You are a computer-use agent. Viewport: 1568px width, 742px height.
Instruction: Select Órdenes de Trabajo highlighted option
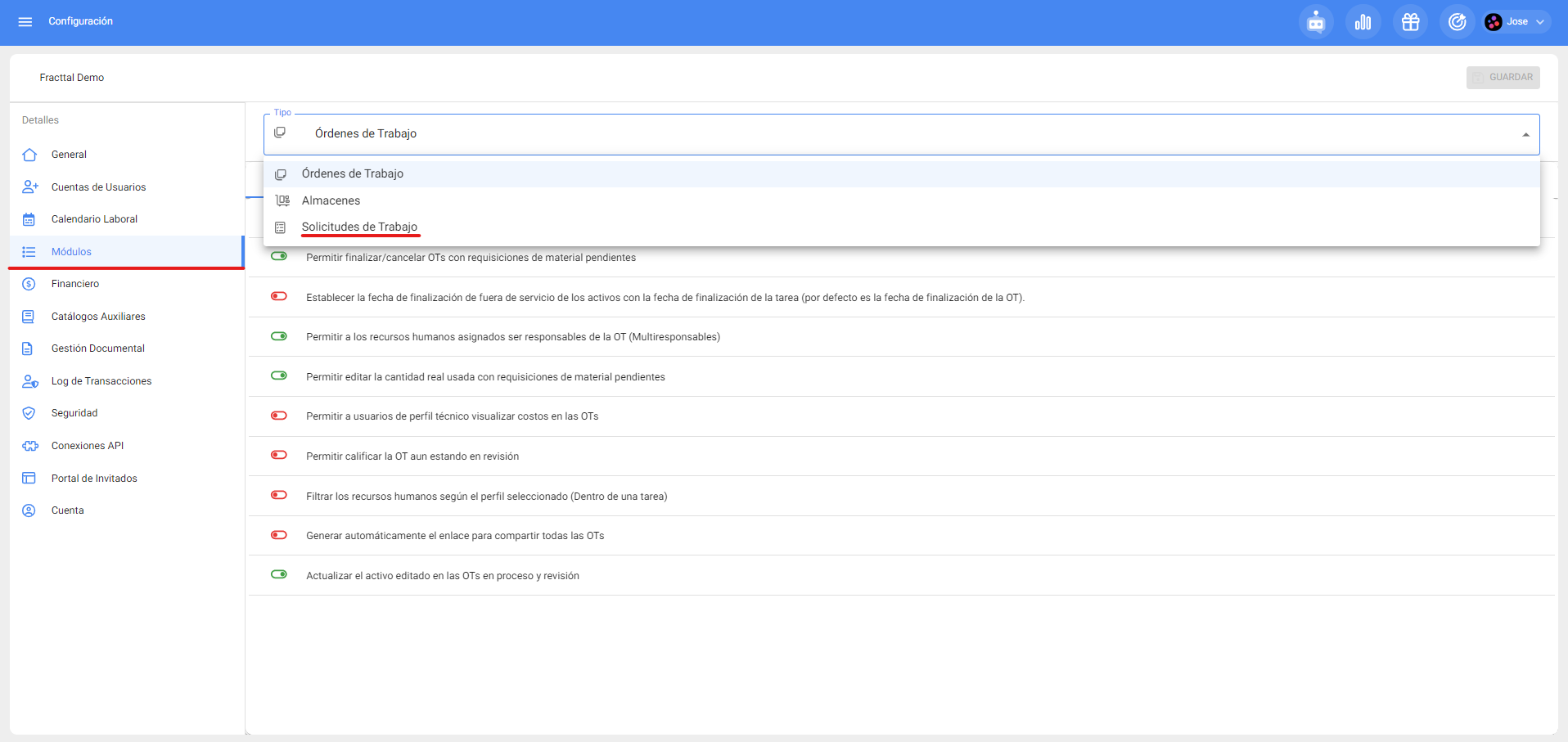(352, 173)
